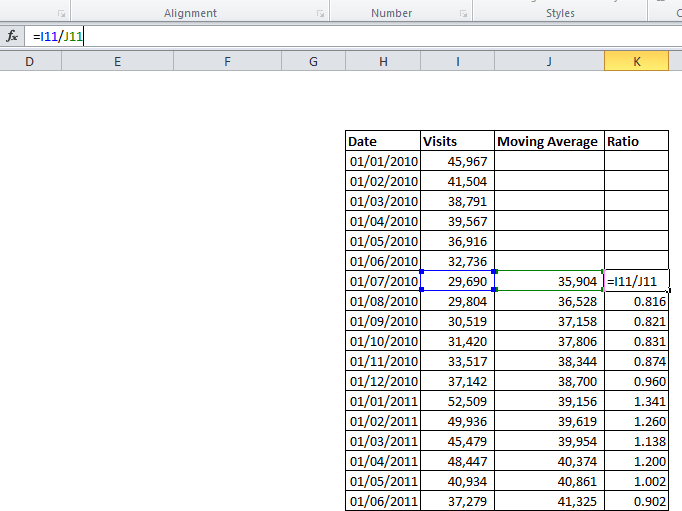This screenshot has width=682, height=511.
Task: Select column E header
Action: [117, 62]
